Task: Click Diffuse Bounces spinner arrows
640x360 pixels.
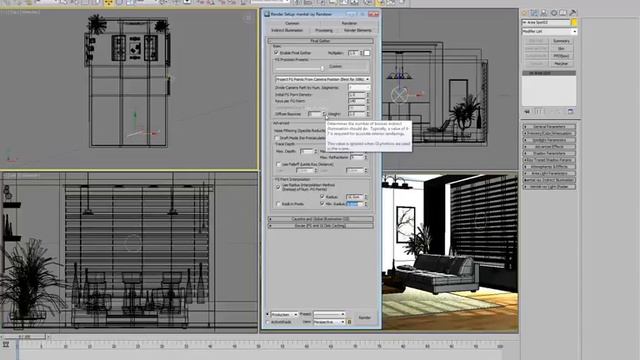Action: pyautogui.click(x=324, y=114)
